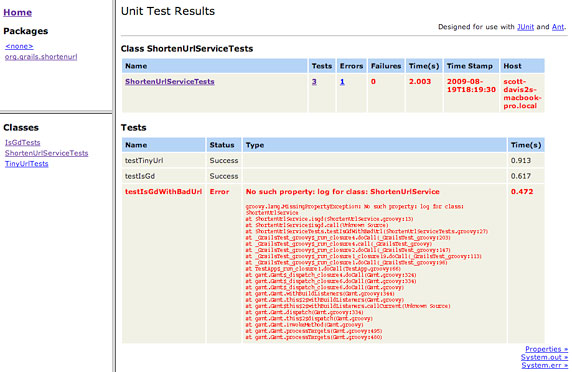Select the <none> package link
Image resolution: width=572 pixels, height=372 pixels.
[19, 46]
